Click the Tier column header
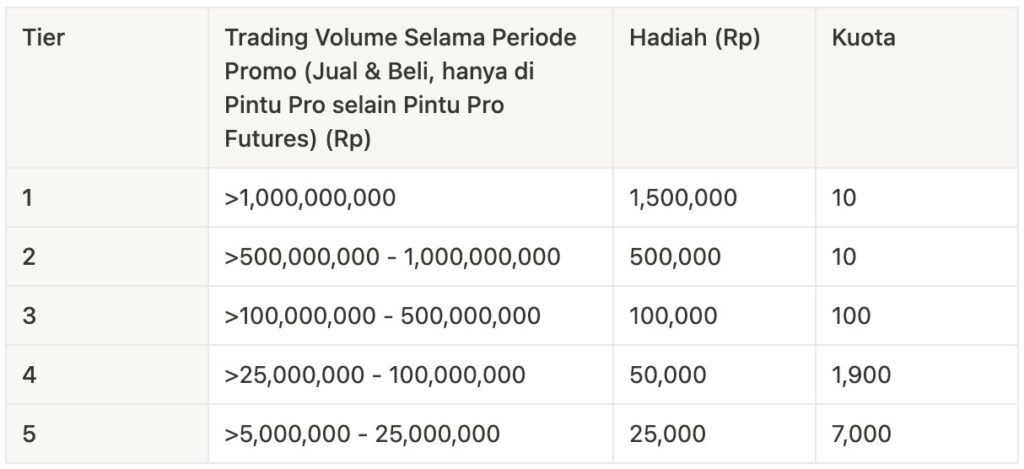This screenshot has width=1024, height=469. 42,39
